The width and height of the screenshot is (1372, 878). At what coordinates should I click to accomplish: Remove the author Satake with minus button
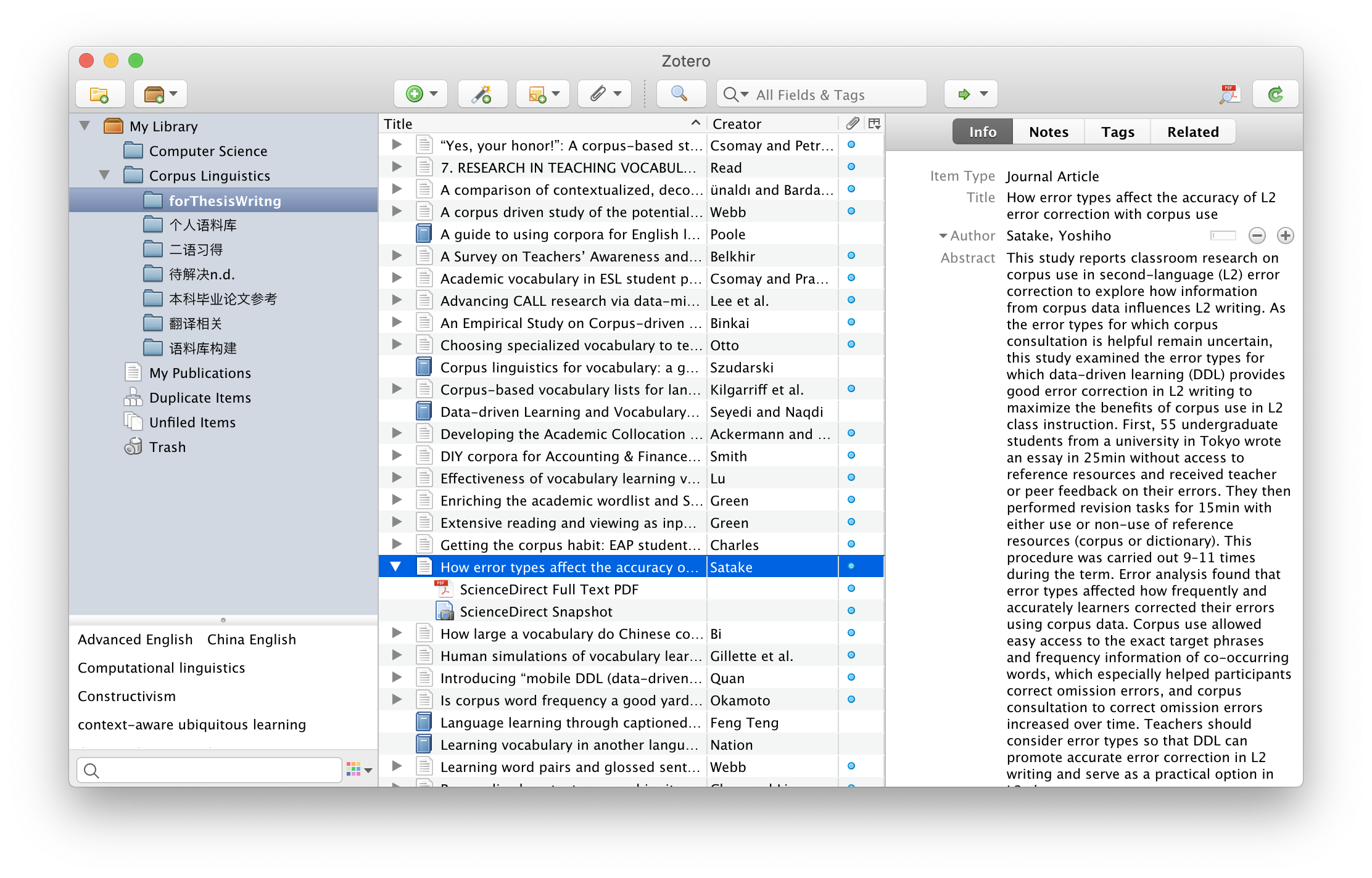[x=1257, y=236]
